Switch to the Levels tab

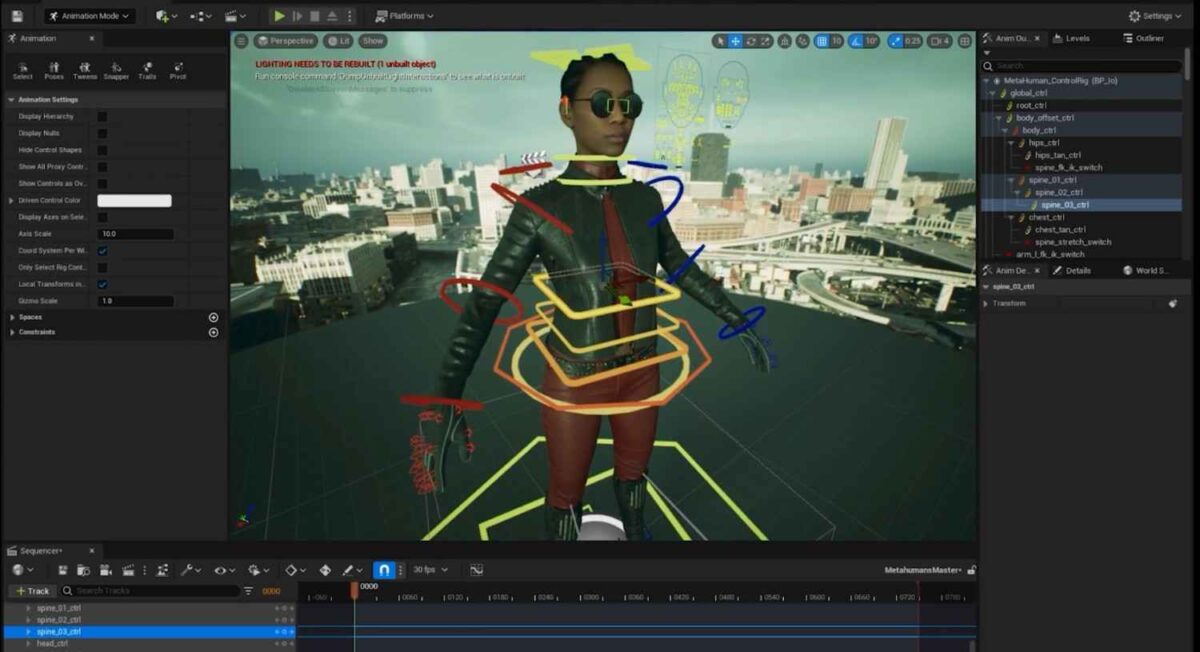click(1078, 38)
